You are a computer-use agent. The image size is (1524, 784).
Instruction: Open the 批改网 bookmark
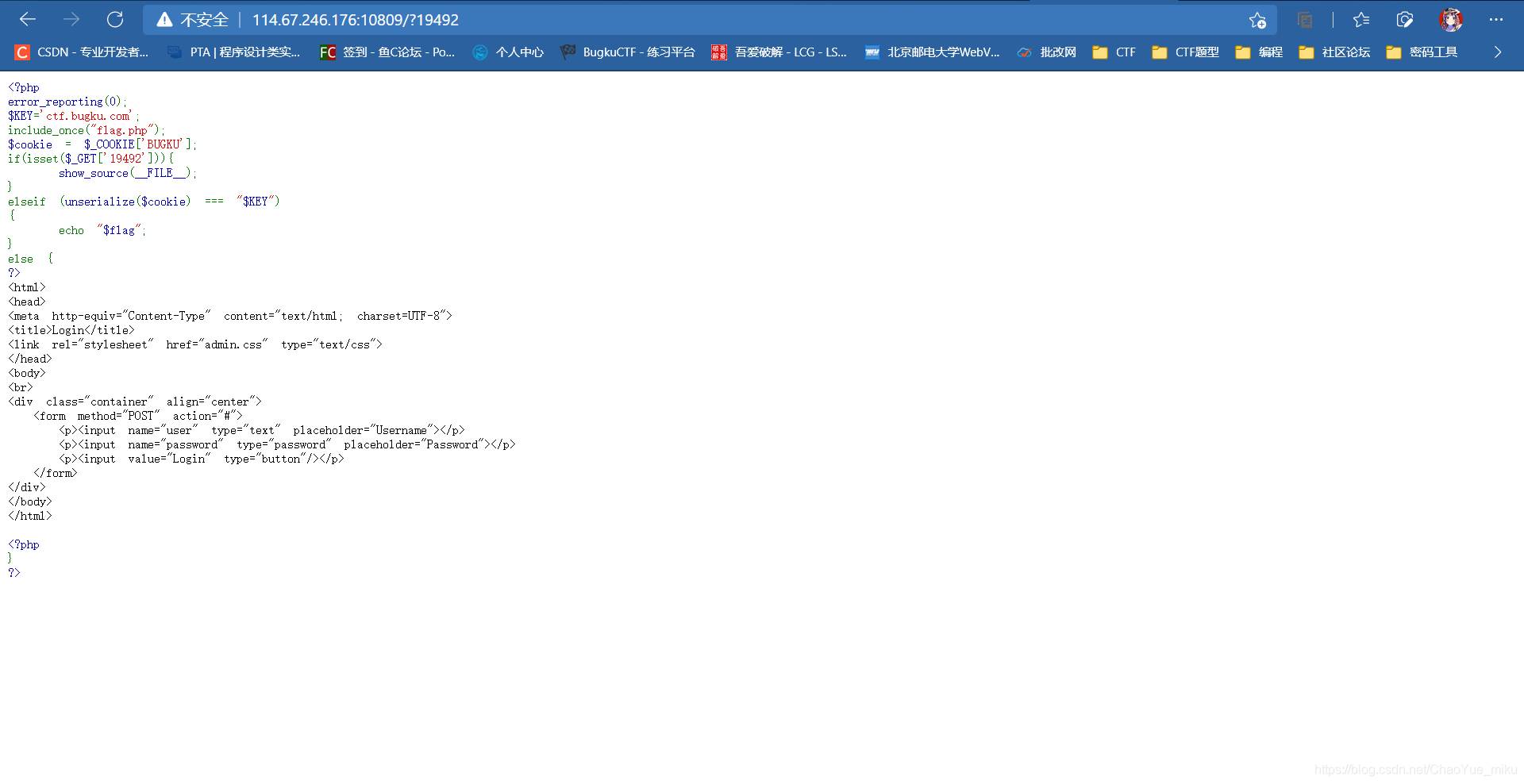[1046, 52]
